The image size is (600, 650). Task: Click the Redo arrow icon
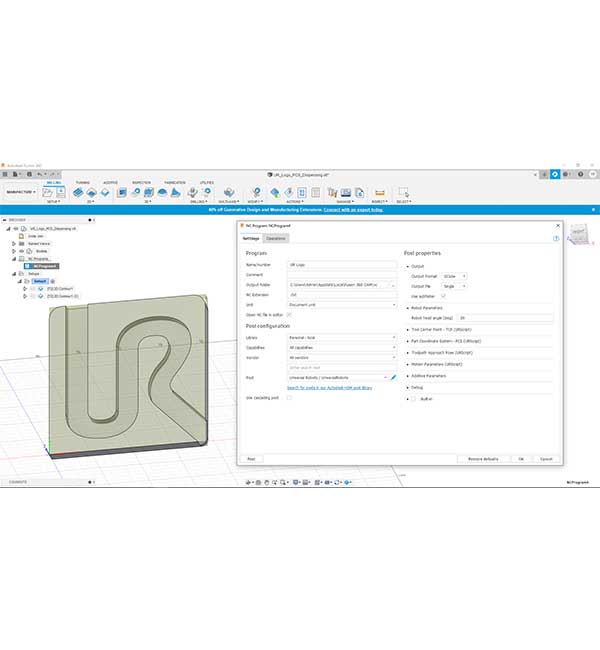tap(53, 175)
